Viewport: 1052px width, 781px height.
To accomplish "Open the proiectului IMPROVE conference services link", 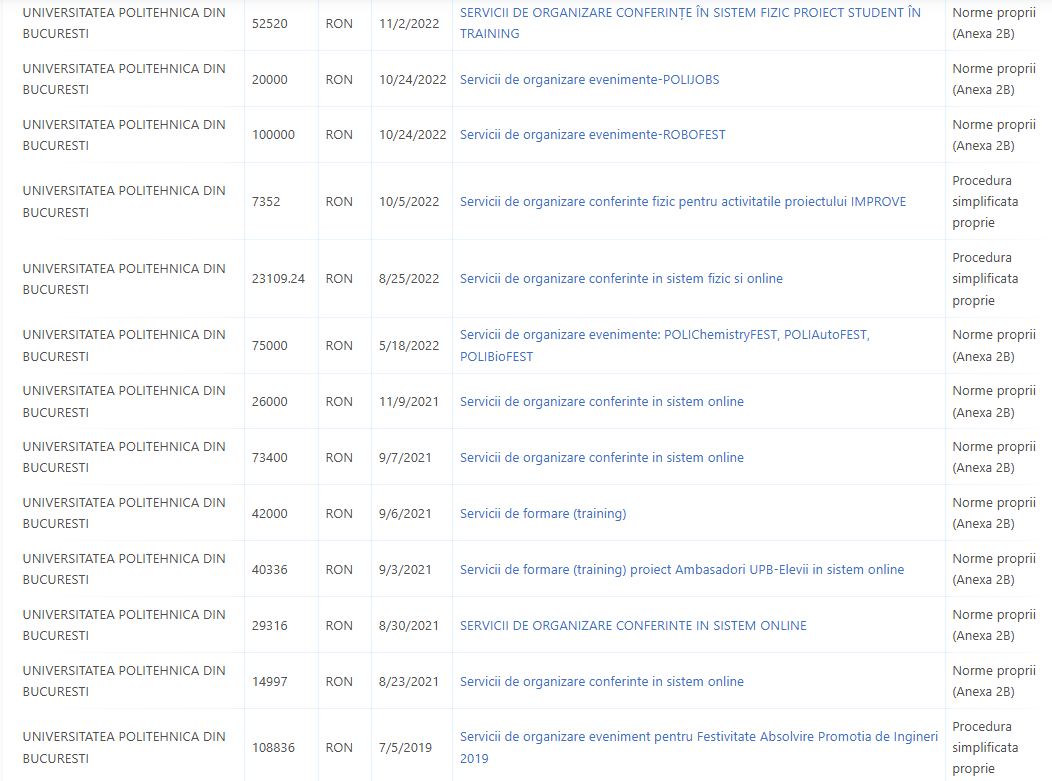I will tap(682, 201).
